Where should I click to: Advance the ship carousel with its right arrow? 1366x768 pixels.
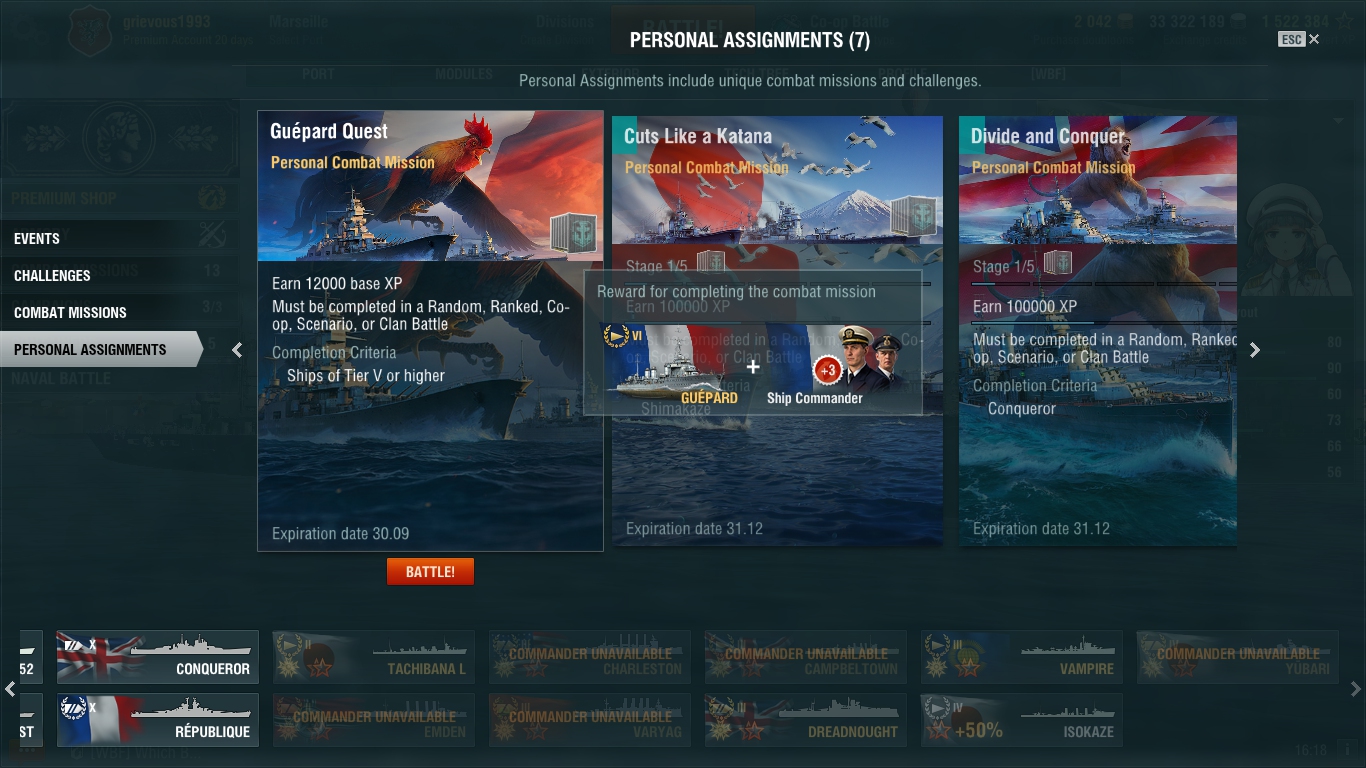pyautogui.click(x=1356, y=689)
